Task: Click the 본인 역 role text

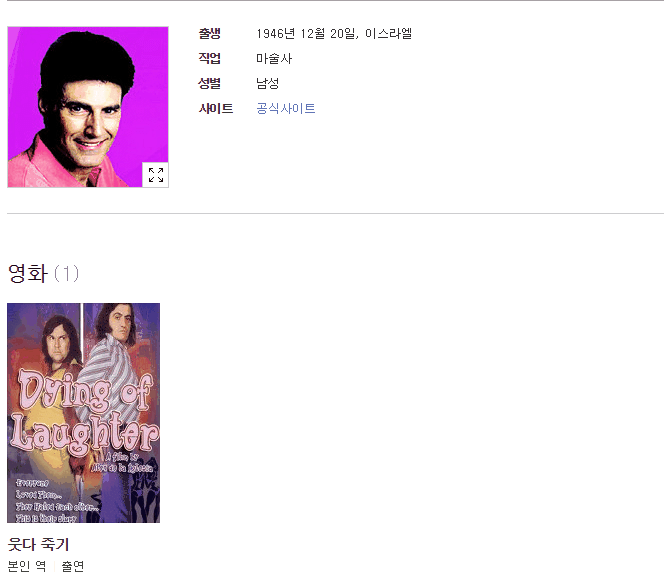Action: tap(27, 566)
